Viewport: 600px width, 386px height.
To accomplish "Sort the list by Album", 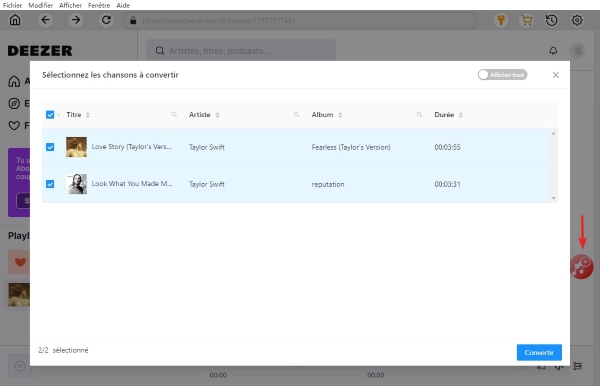I will click(x=340, y=115).
